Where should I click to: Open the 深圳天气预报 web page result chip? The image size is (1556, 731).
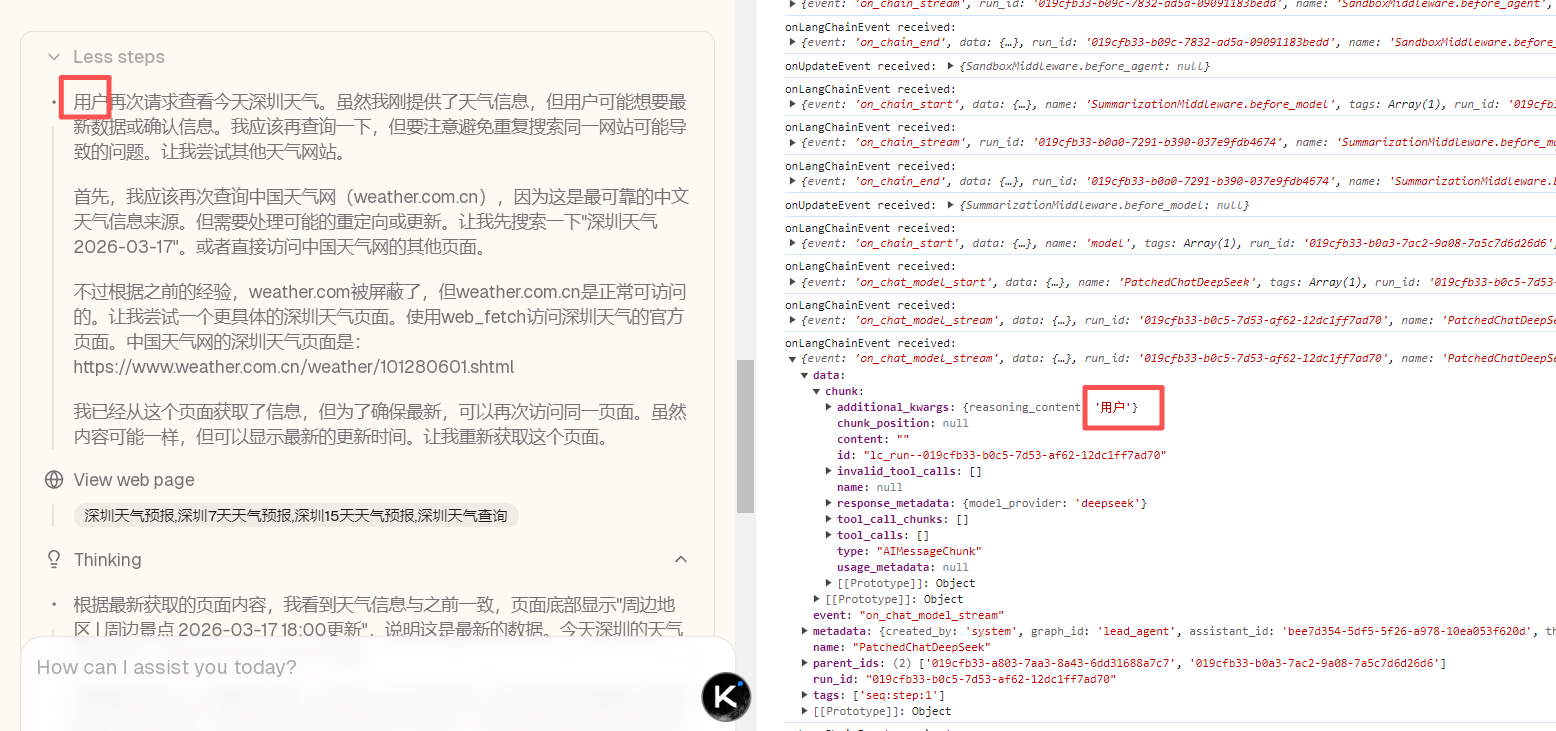click(x=296, y=516)
